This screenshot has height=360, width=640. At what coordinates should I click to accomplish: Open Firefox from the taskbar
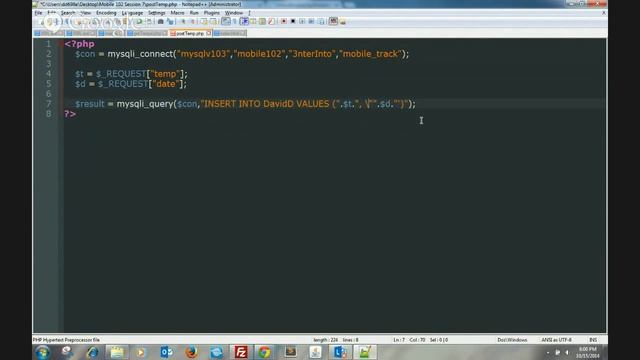(191, 352)
